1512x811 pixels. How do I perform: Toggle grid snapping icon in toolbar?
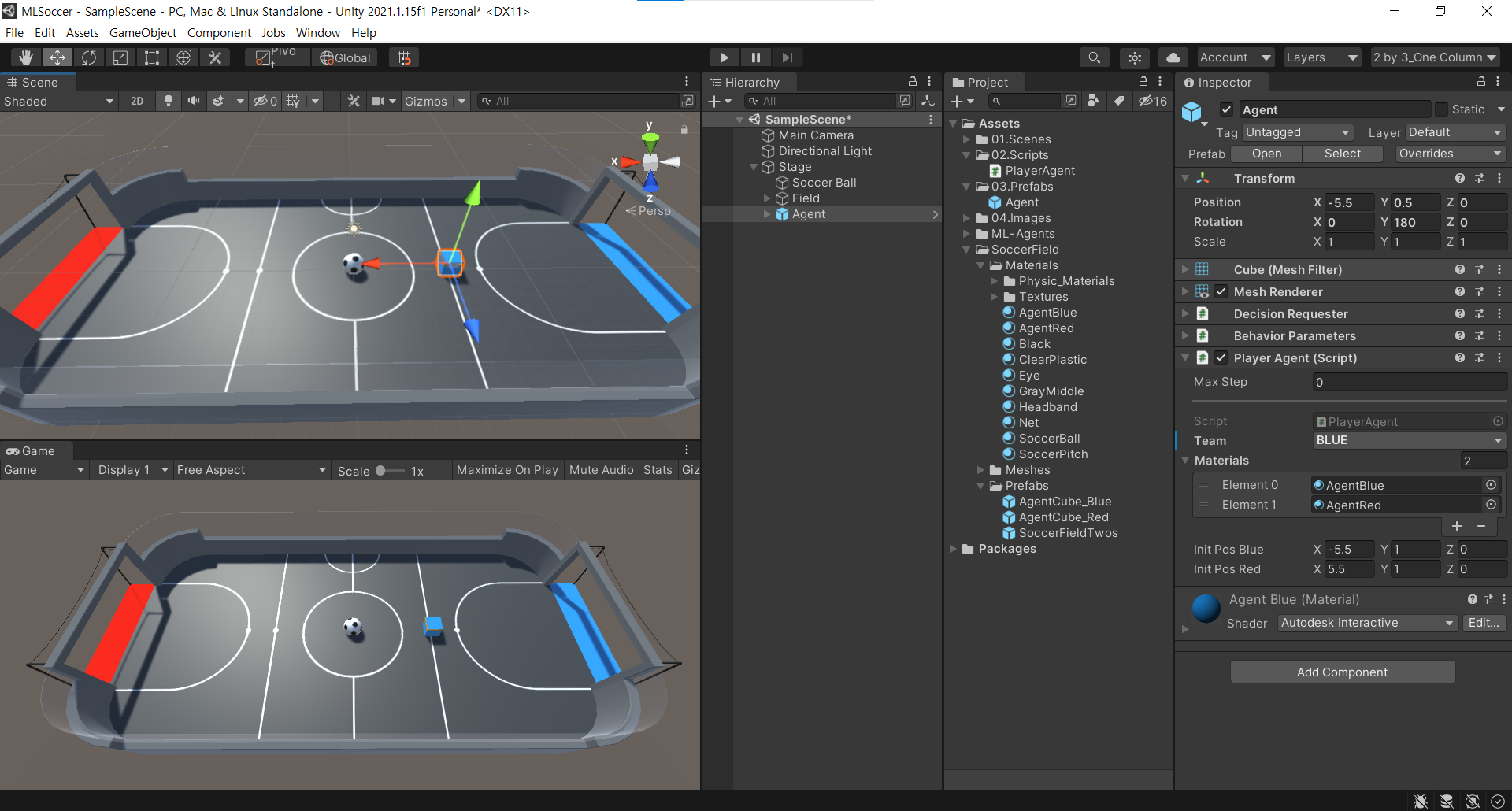pyautogui.click(x=404, y=57)
